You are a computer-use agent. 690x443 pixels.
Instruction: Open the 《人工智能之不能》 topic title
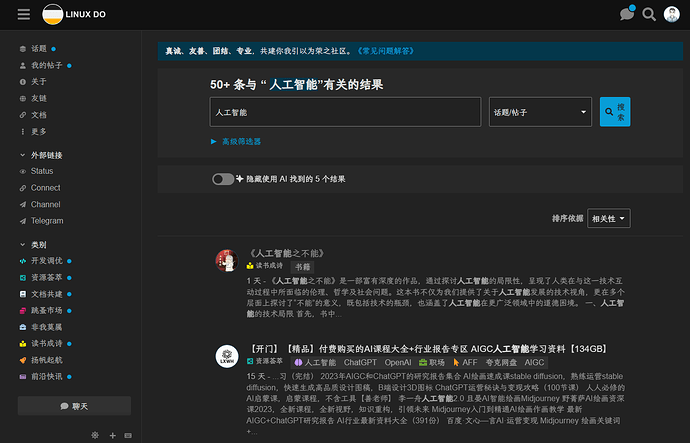click(286, 253)
